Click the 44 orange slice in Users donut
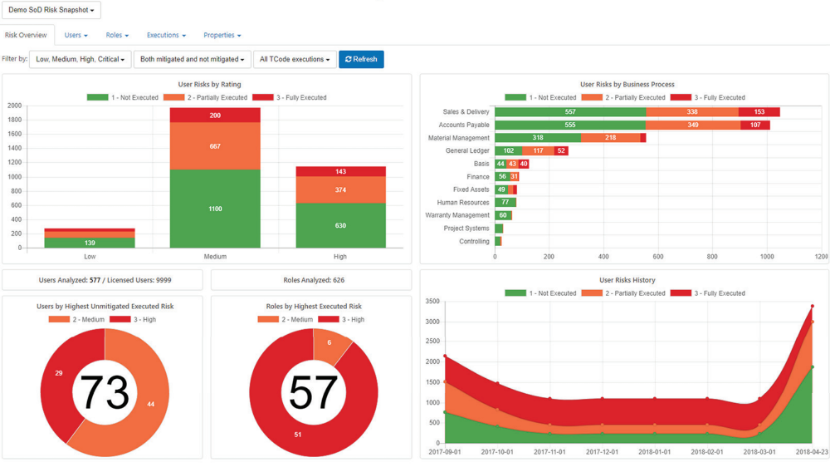The height and width of the screenshot is (468, 830). [x=151, y=404]
